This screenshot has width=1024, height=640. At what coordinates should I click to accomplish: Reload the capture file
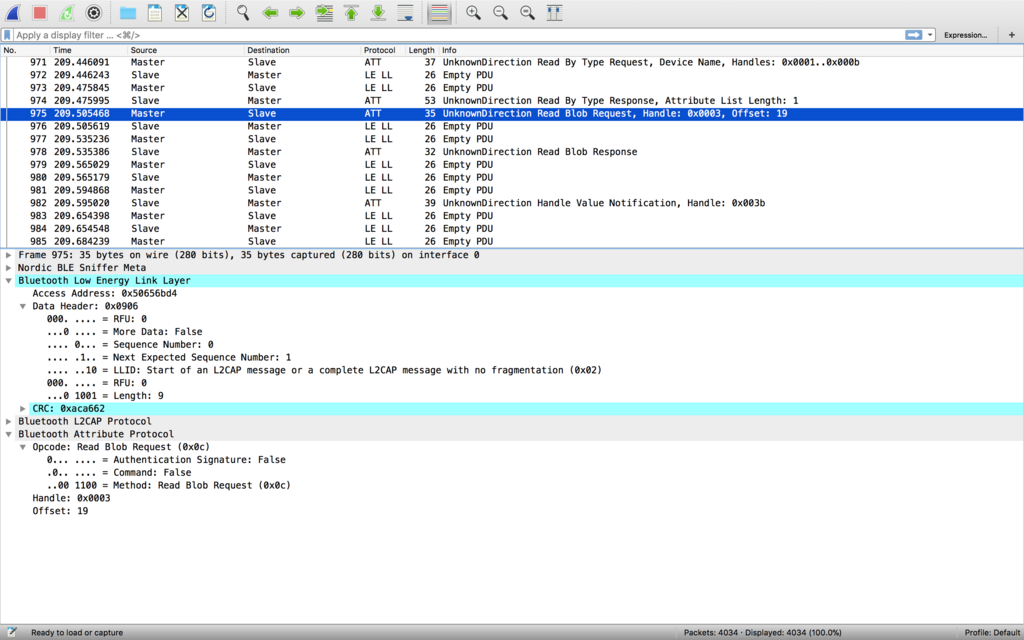pos(209,12)
